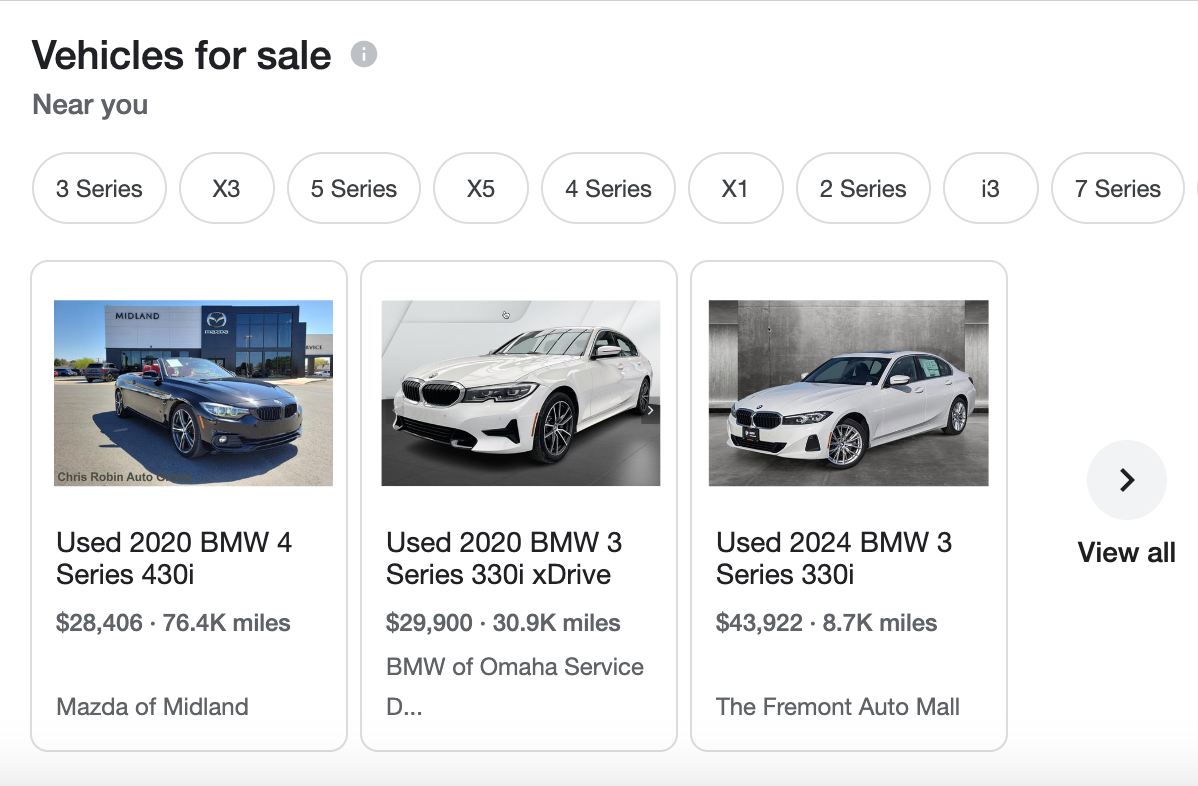1198x786 pixels.
Task: Choose the i3 model chip
Action: (990, 189)
